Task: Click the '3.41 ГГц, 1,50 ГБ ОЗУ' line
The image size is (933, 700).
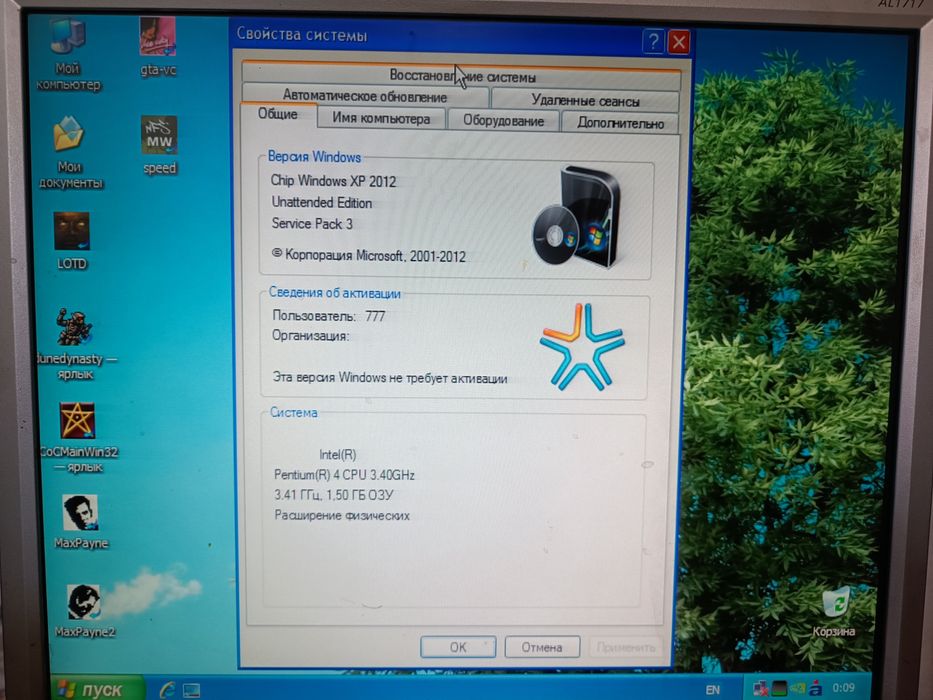Action: [x=333, y=495]
